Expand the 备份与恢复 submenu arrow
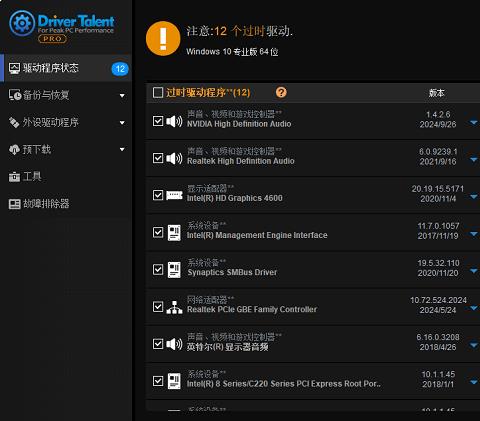 (122, 96)
